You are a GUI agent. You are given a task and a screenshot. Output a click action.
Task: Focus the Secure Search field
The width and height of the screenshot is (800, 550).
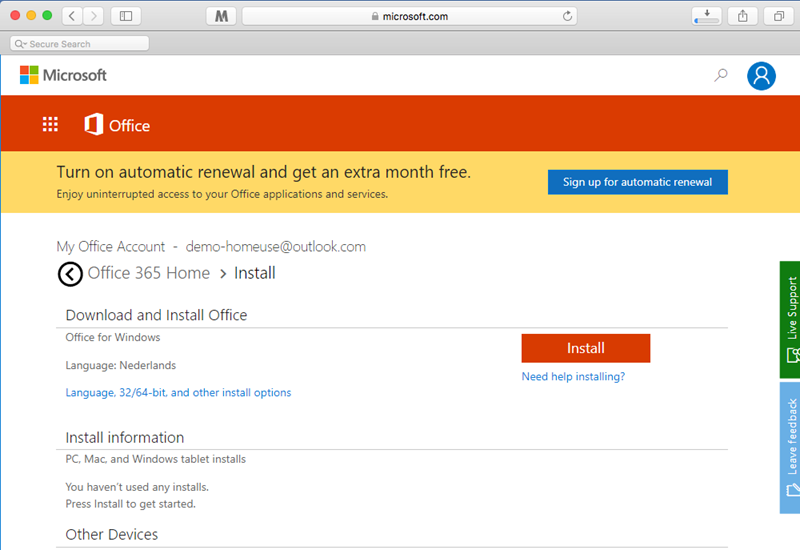(80, 44)
